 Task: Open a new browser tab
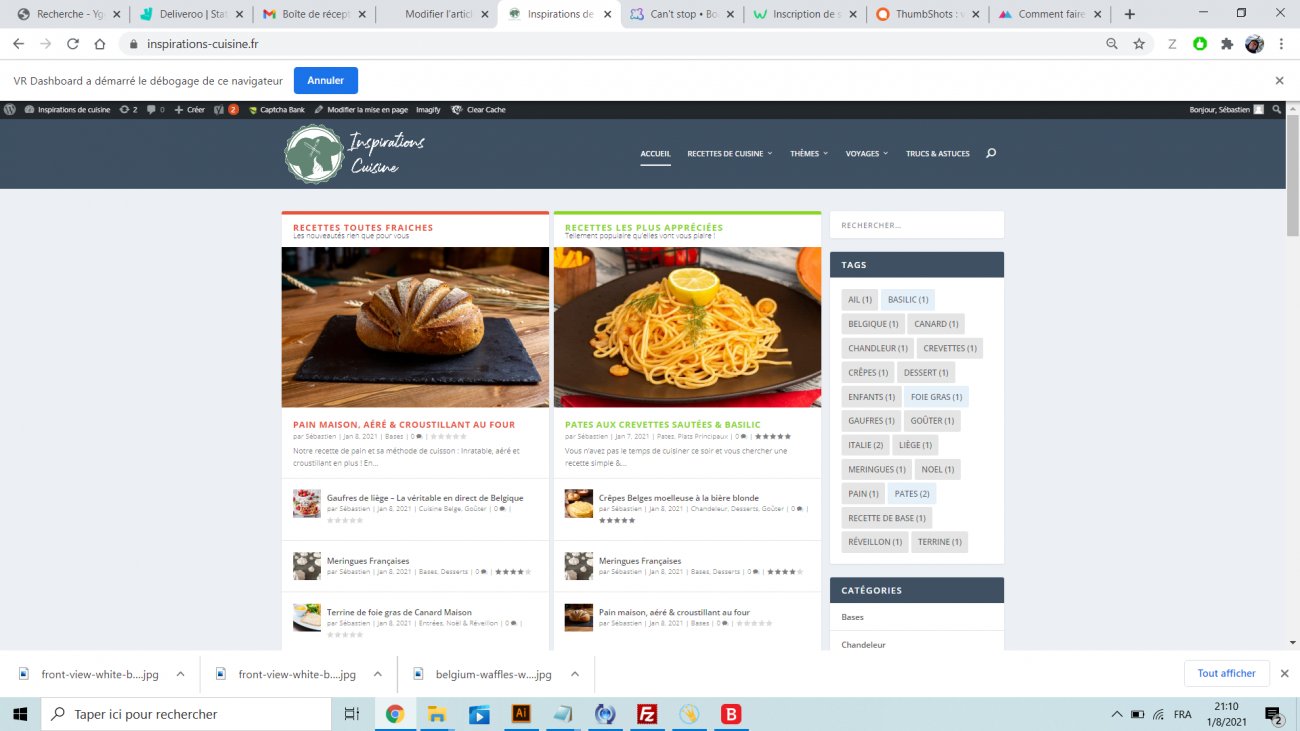[x=1130, y=14]
